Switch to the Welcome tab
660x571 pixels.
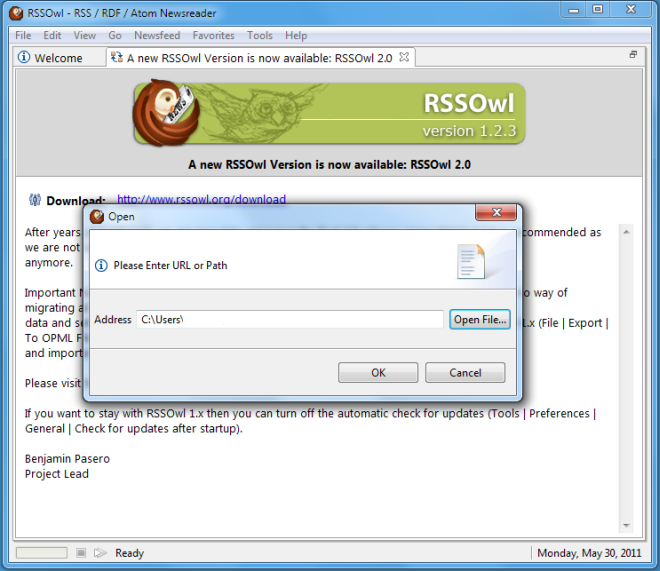(59, 58)
